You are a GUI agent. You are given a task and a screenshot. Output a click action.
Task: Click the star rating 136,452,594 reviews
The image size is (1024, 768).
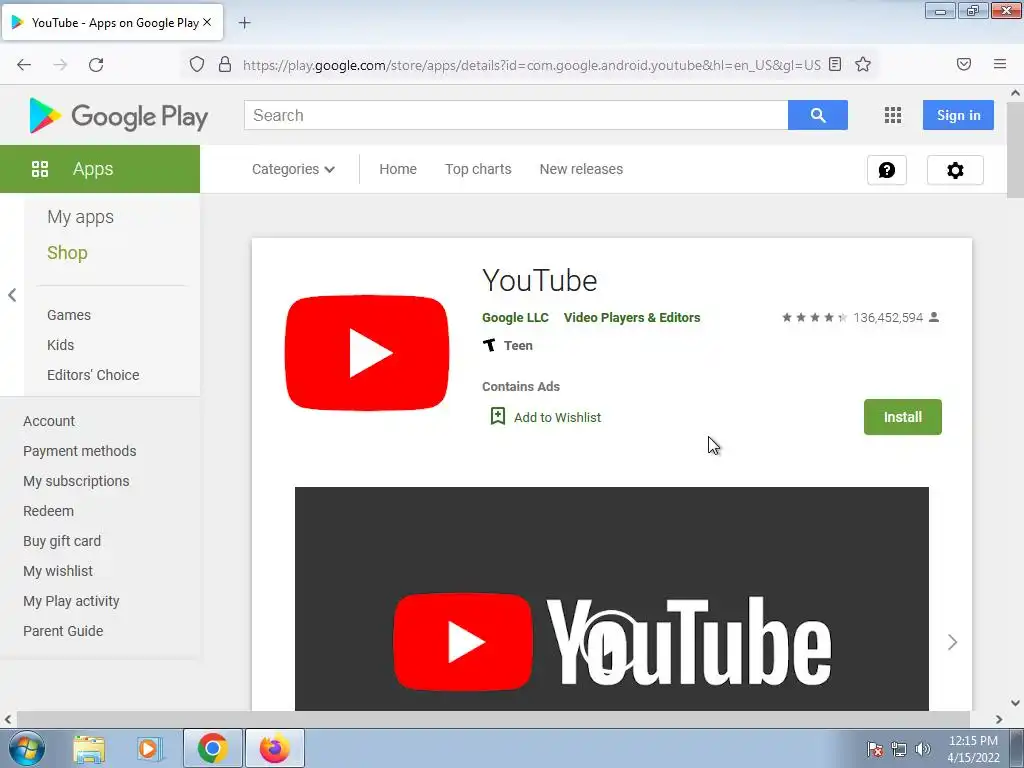860,317
